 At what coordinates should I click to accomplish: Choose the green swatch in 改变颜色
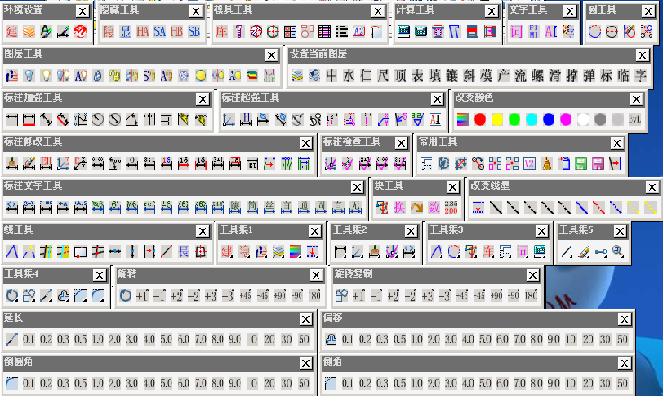click(514, 120)
